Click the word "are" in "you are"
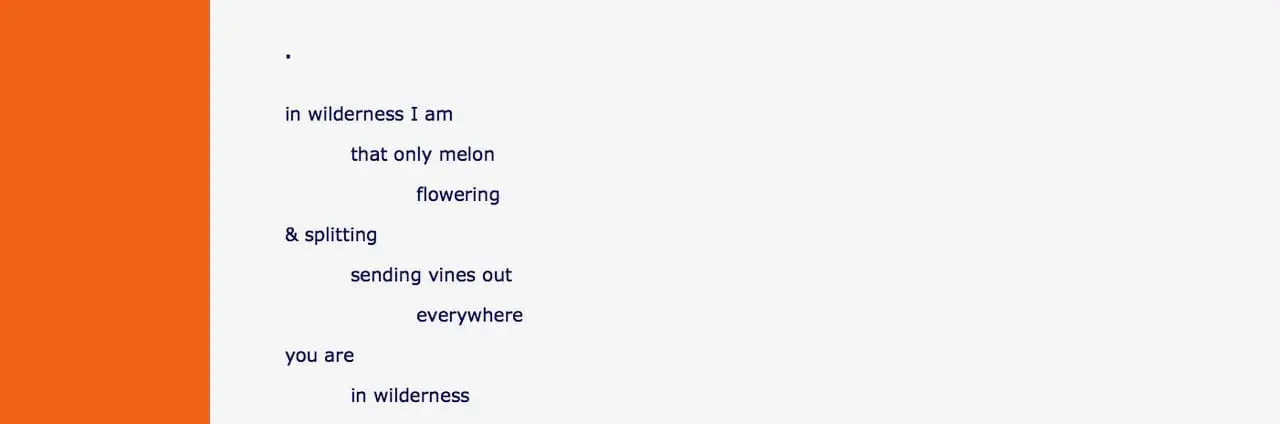Image resolution: width=1280 pixels, height=424 pixels. 339,356
